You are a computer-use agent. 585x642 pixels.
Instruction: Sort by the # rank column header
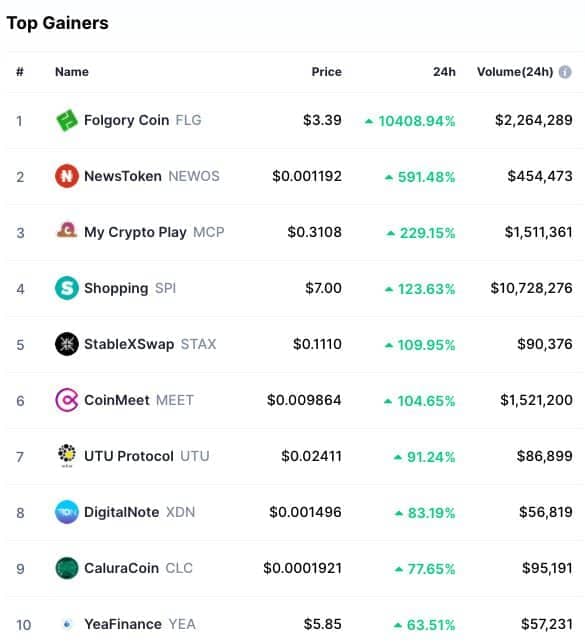point(20,72)
